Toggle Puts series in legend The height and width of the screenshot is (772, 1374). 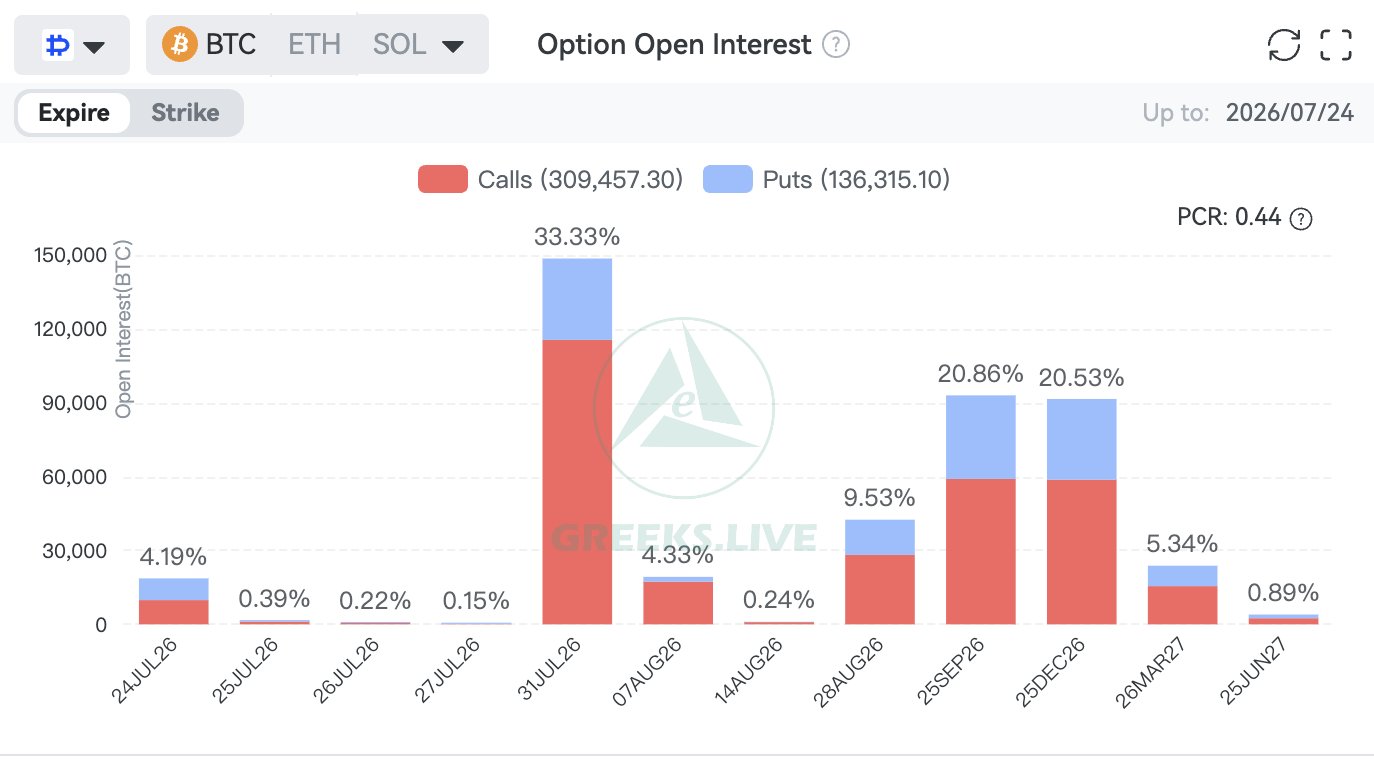tap(827, 180)
